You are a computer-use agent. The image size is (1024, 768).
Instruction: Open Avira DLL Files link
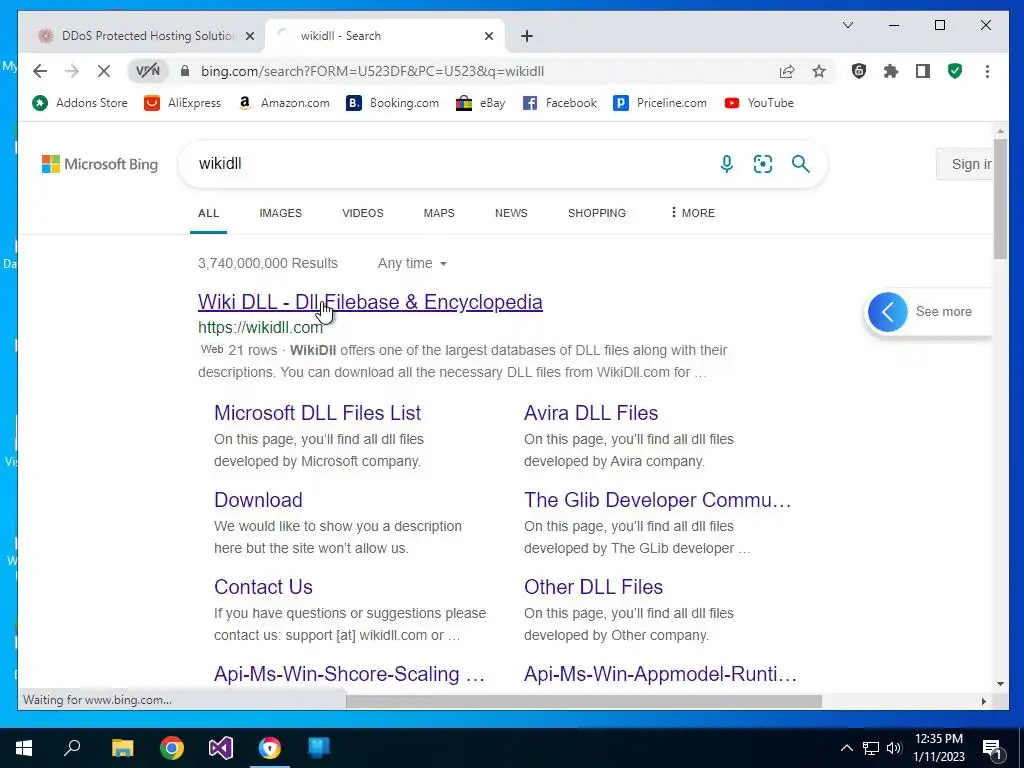590,413
